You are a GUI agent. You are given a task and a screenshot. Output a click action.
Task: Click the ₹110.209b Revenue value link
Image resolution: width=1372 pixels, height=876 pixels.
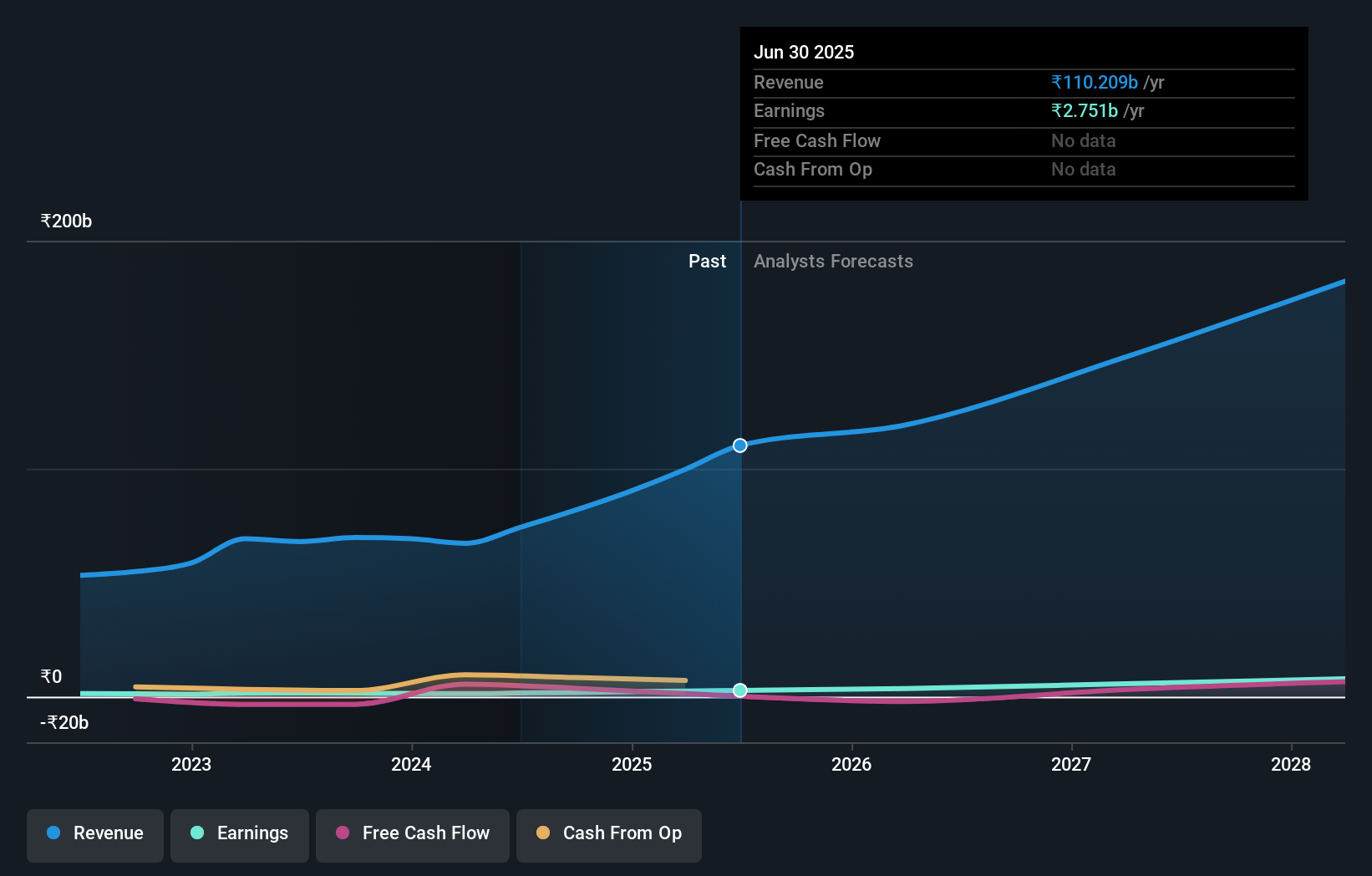tap(1094, 83)
